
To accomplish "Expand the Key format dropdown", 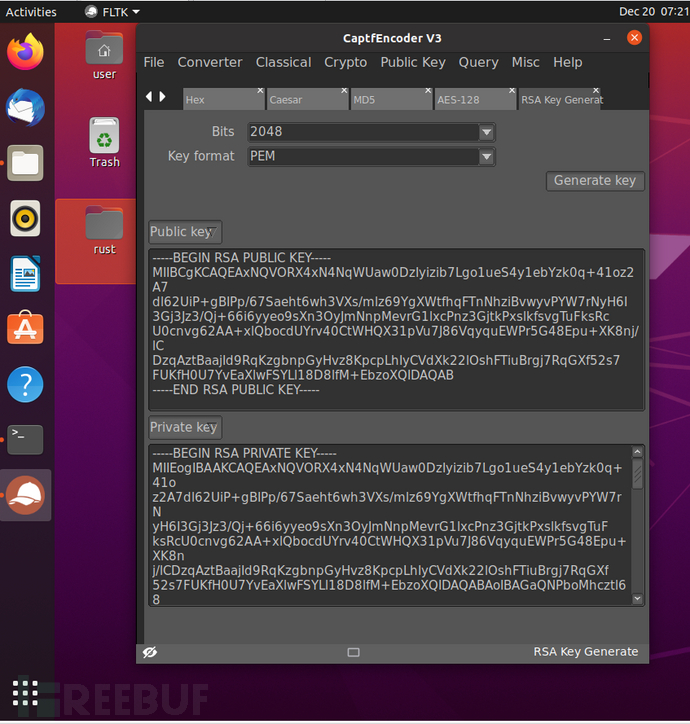I will click(486, 157).
